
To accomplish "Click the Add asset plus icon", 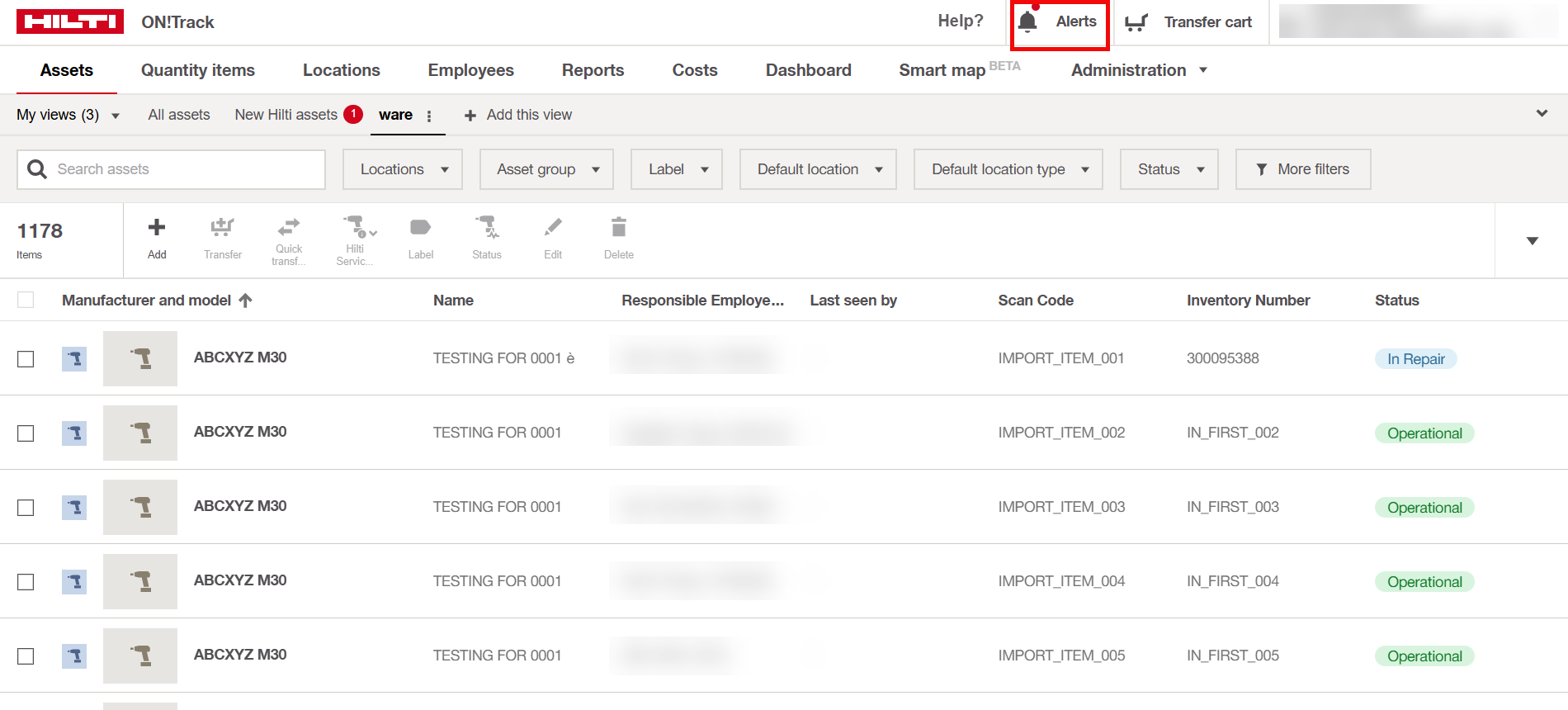I will click(157, 228).
